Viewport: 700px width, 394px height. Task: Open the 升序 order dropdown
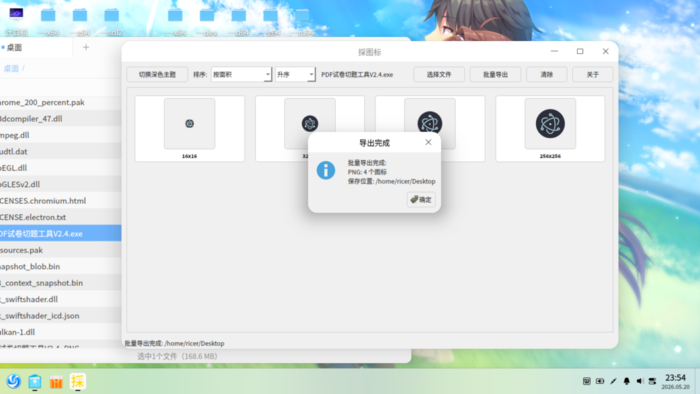pyautogui.click(x=295, y=75)
